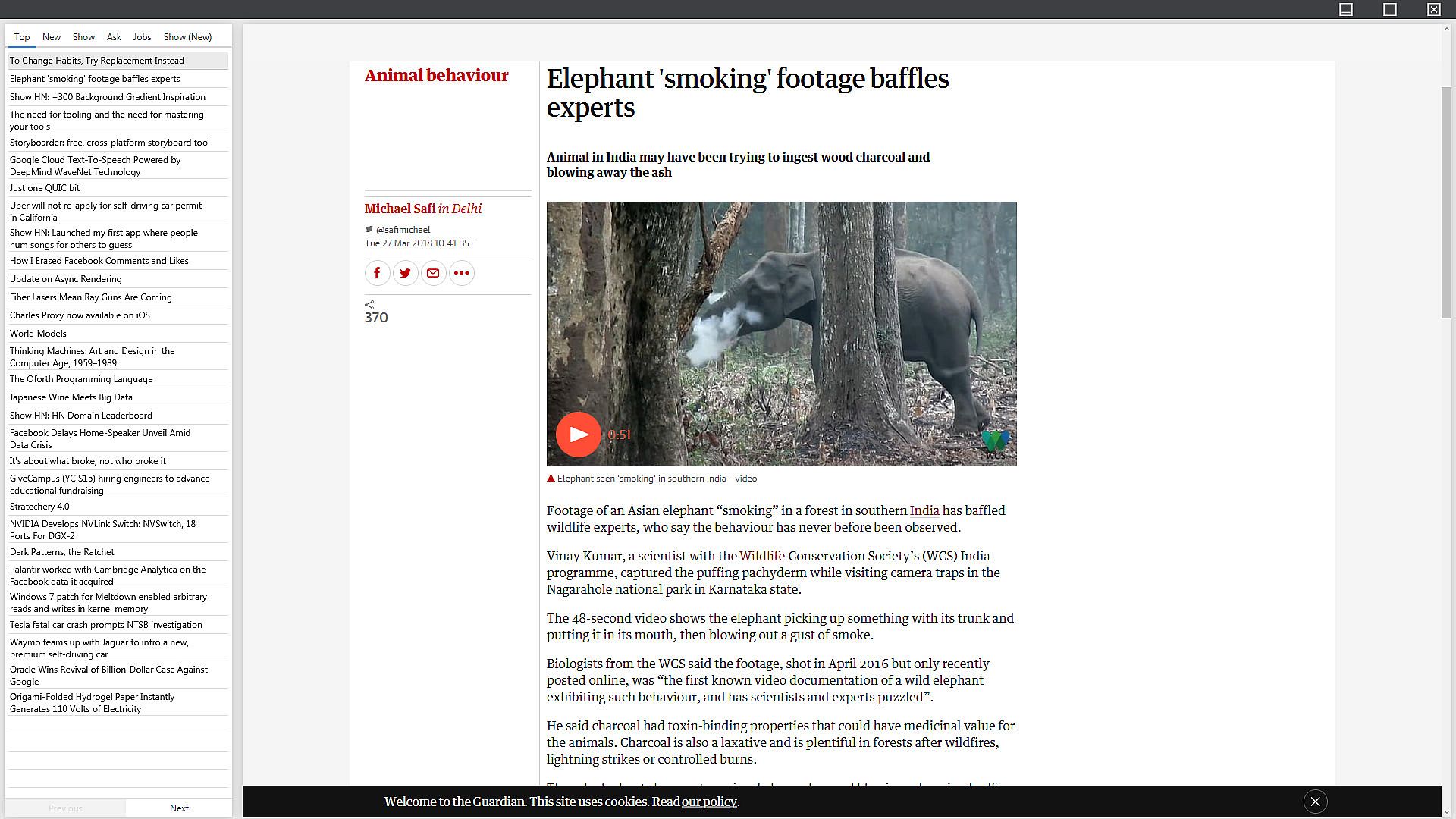Open the Animal behaviour section link
The height and width of the screenshot is (819, 1456).
[436, 75]
